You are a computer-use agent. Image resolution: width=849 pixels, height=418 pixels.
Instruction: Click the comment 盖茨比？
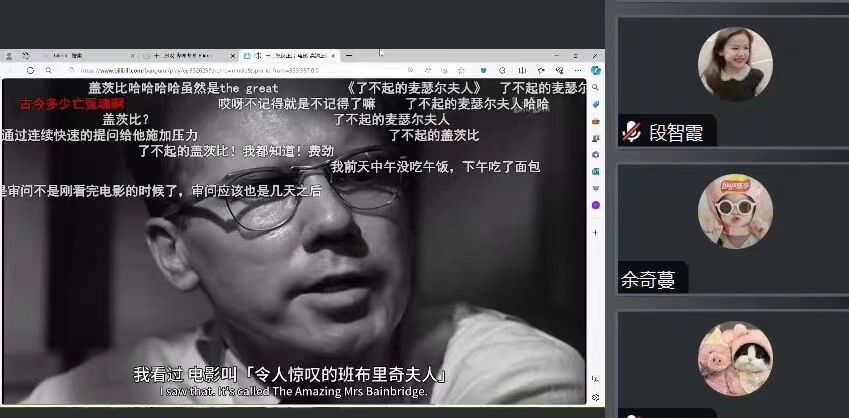126,119
